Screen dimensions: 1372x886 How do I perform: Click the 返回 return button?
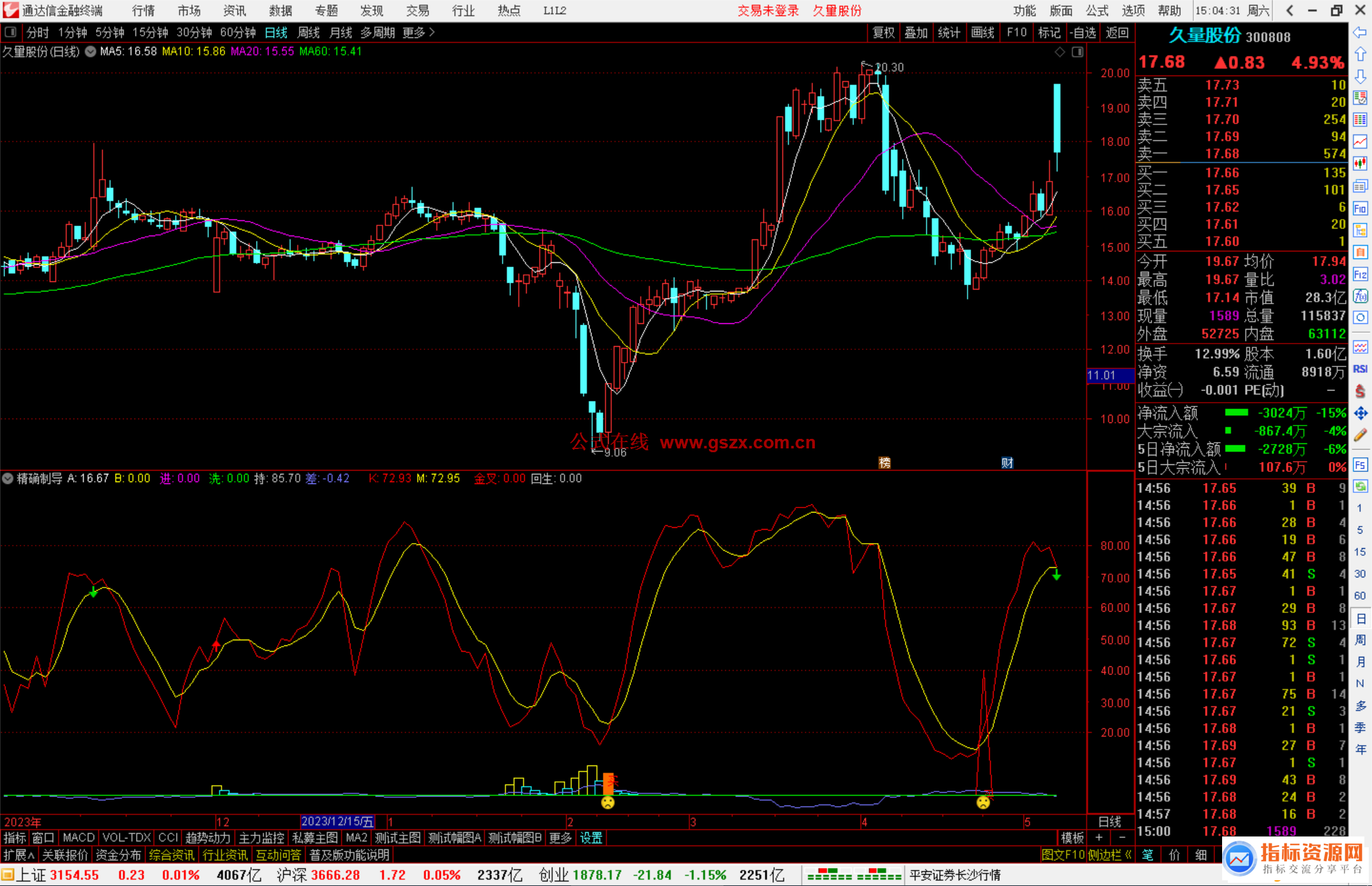click(x=1117, y=32)
